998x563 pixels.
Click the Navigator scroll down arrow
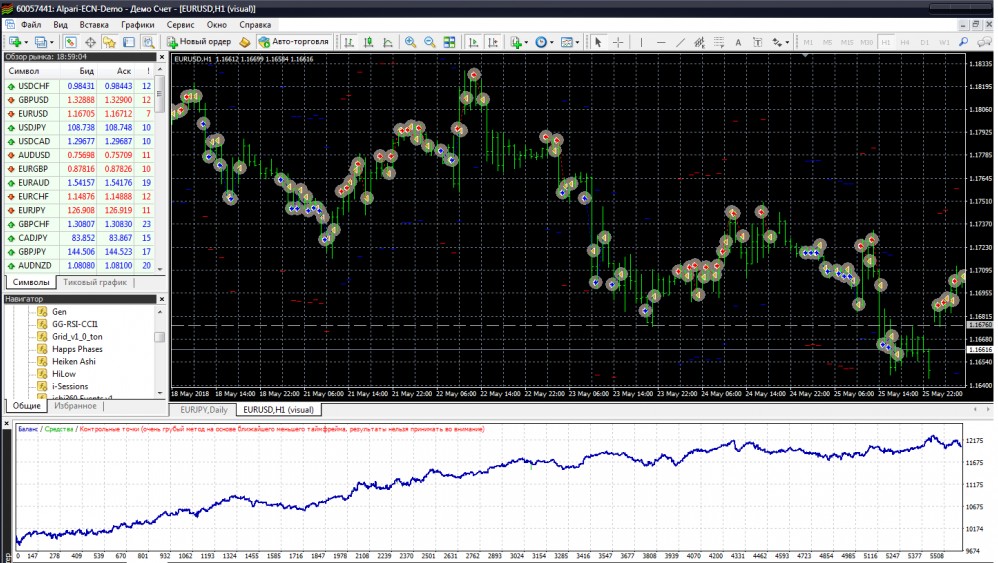[160, 393]
